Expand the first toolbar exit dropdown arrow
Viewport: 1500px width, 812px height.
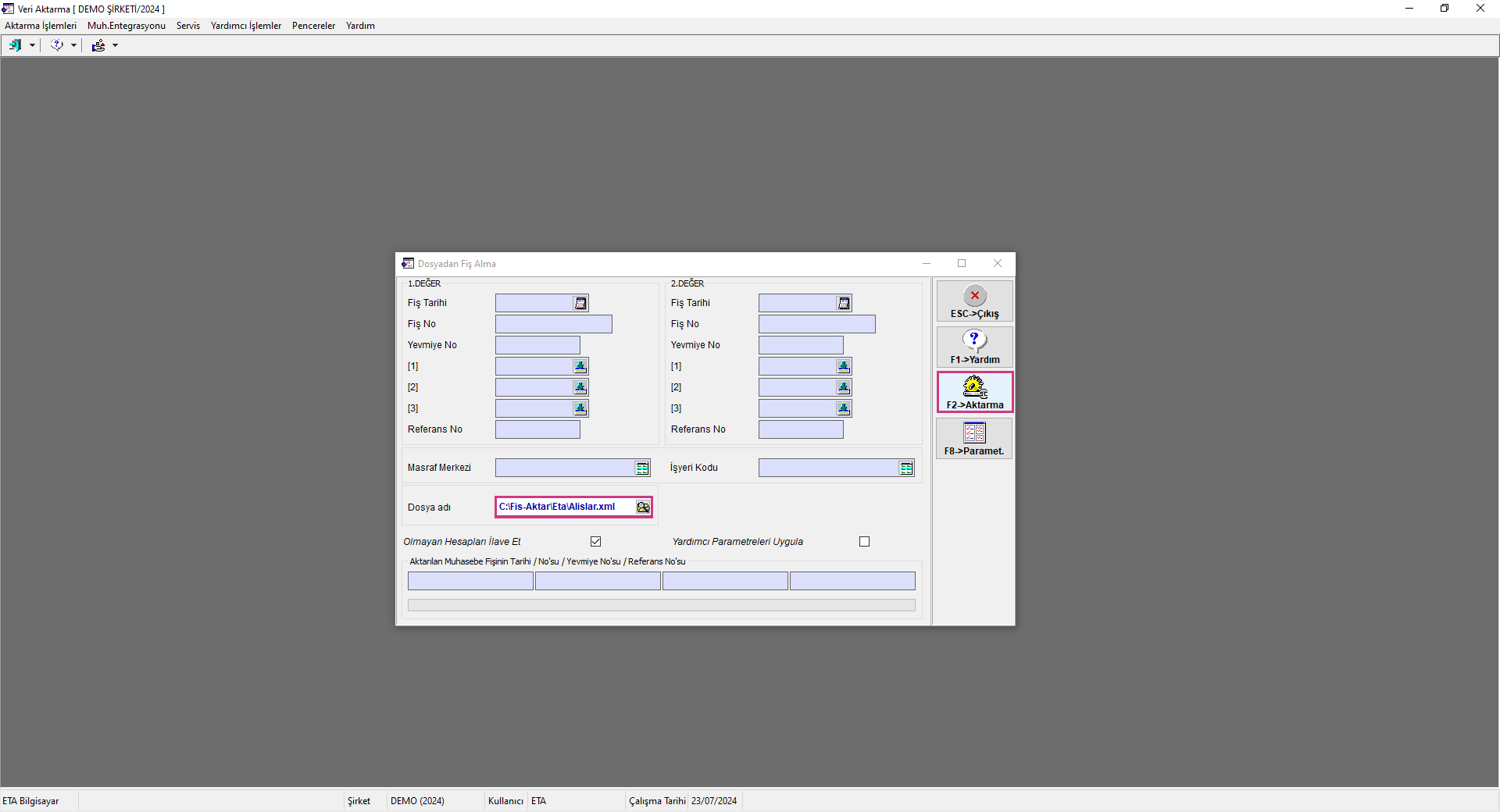tap(32, 46)
